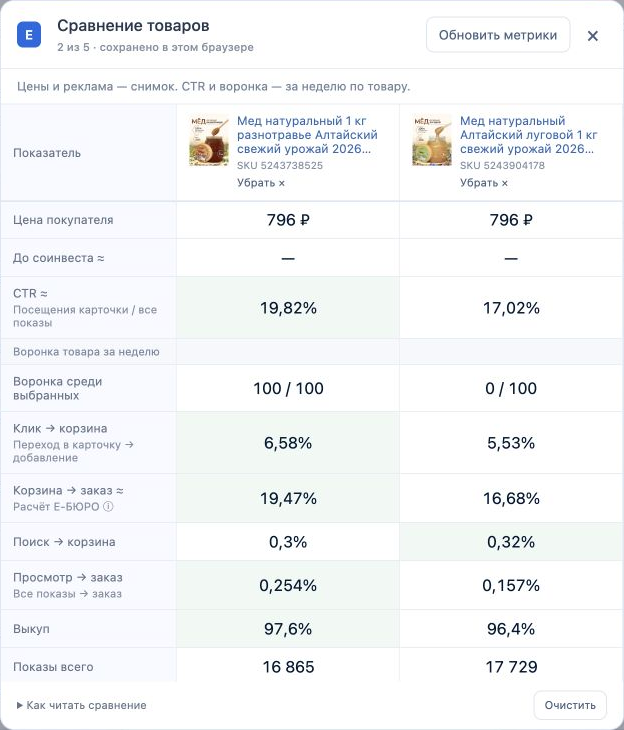Open the Мед натуральный Алтайский луговой link

(529, 135)
